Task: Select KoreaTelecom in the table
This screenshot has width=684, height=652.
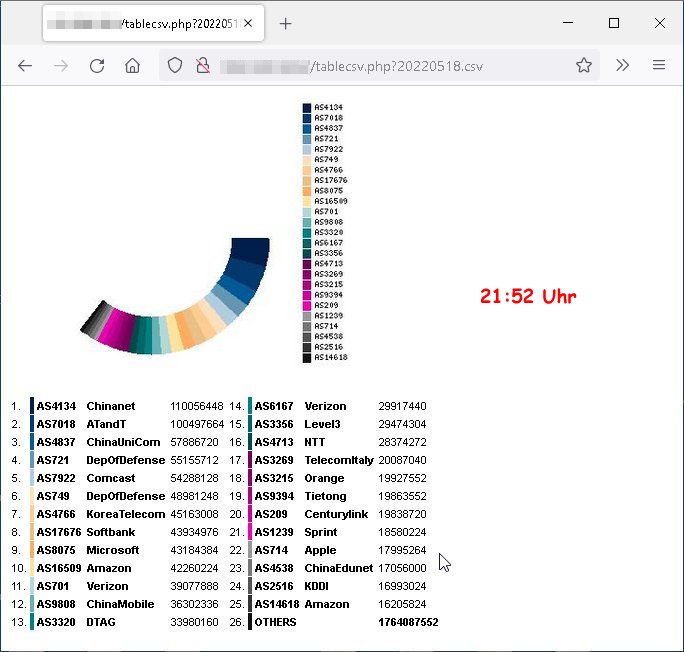Action: 126,514
